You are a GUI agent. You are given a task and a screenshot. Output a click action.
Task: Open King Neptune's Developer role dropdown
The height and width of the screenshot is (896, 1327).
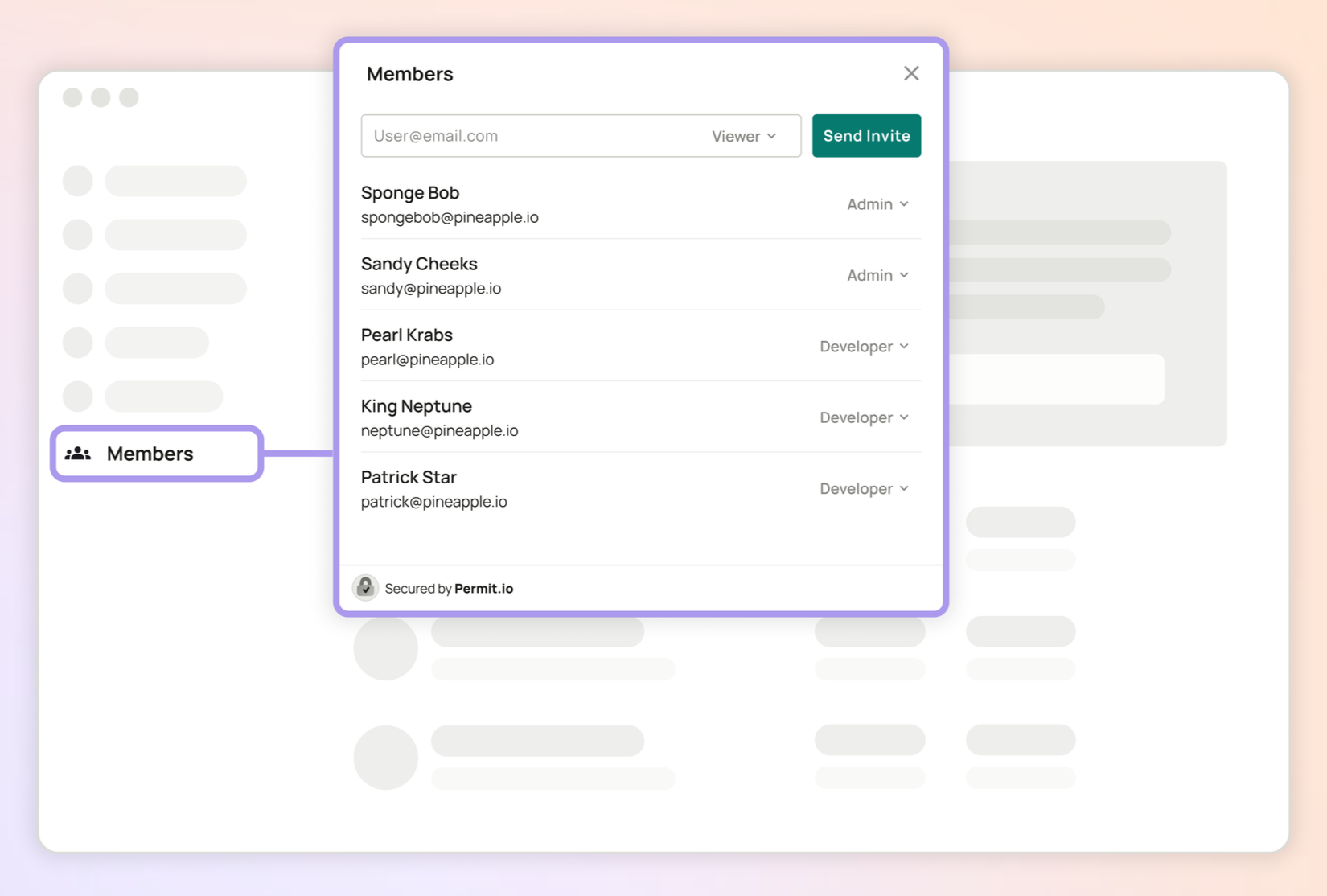coord(864,417)
